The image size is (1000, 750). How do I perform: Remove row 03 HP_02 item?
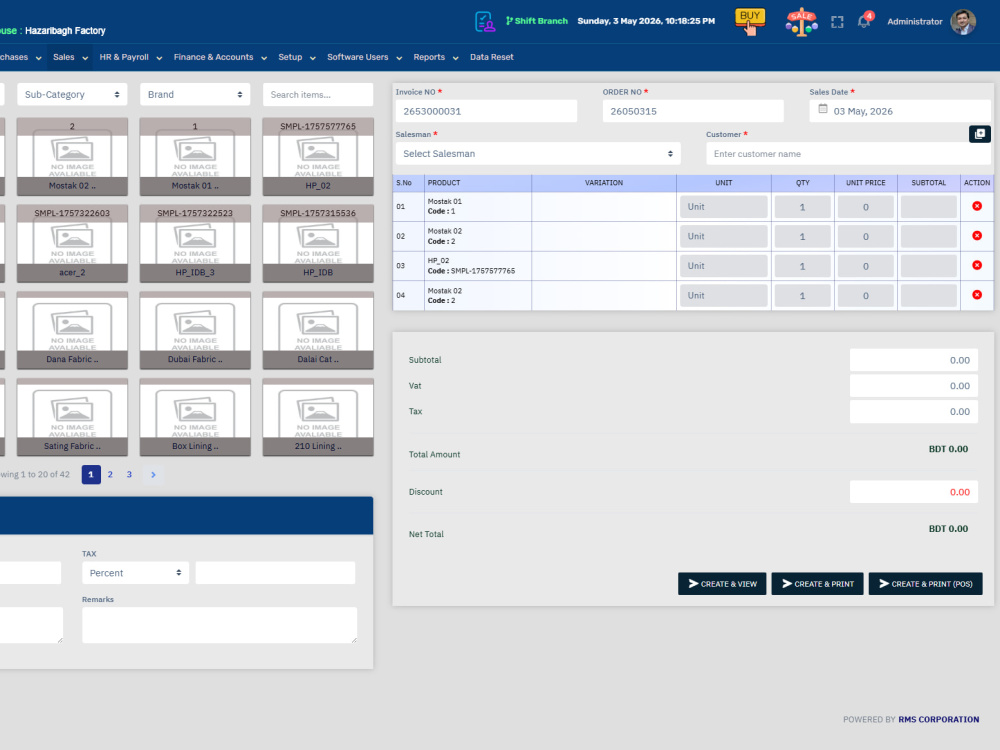point(976,265)
